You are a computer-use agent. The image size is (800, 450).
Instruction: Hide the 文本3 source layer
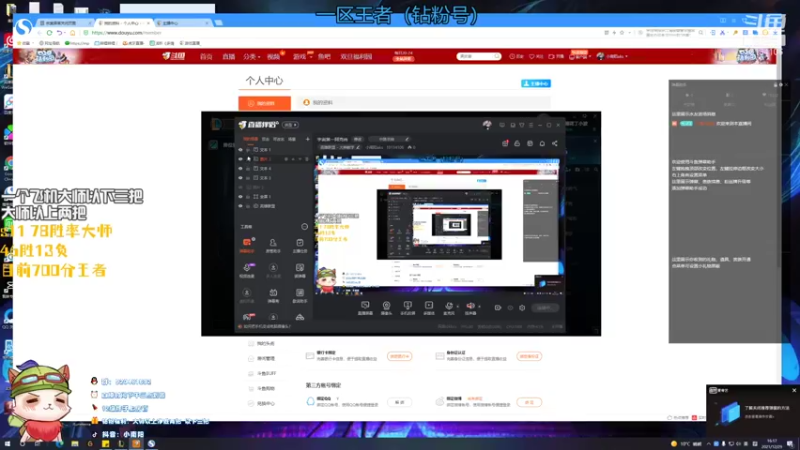[240, 178]
